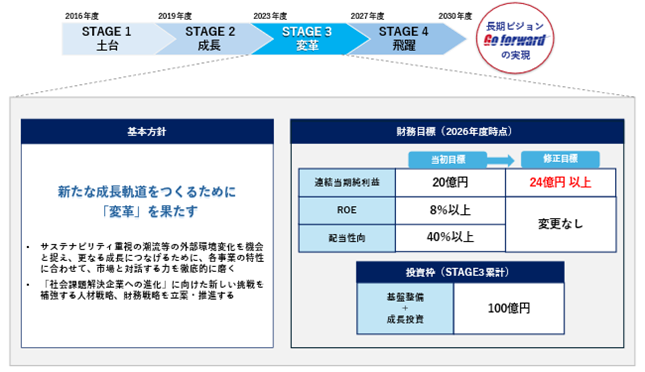Image resolution: width=645 pixels, height=372 pixels.
Task: Click the arrow between 当初目標 and 修正目標
Action: [x=501, y=160]
